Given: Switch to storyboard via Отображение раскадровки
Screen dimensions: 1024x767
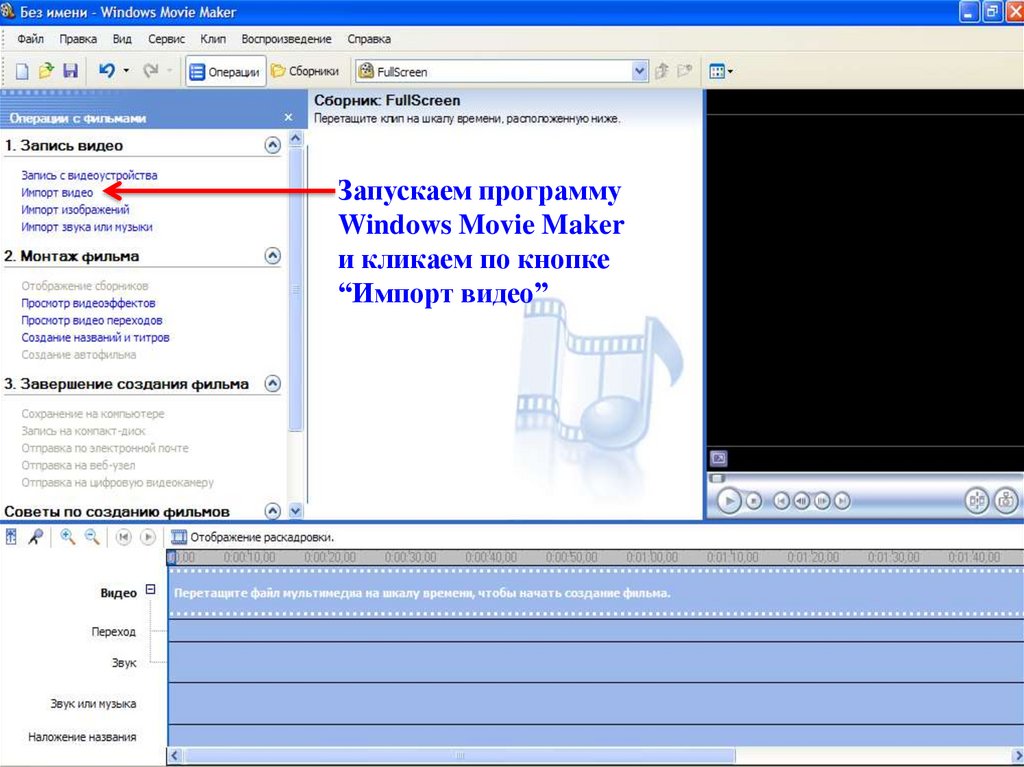Looking at the screenshot, I should click(x=251, y=537).
